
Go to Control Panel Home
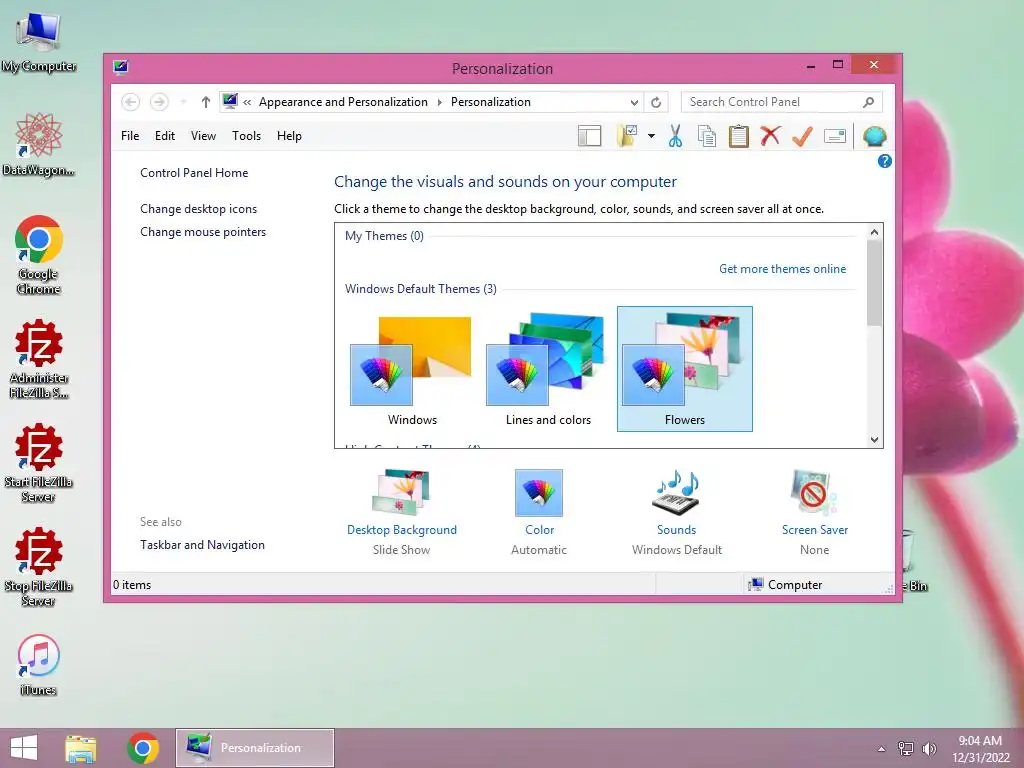coord(194,173)
